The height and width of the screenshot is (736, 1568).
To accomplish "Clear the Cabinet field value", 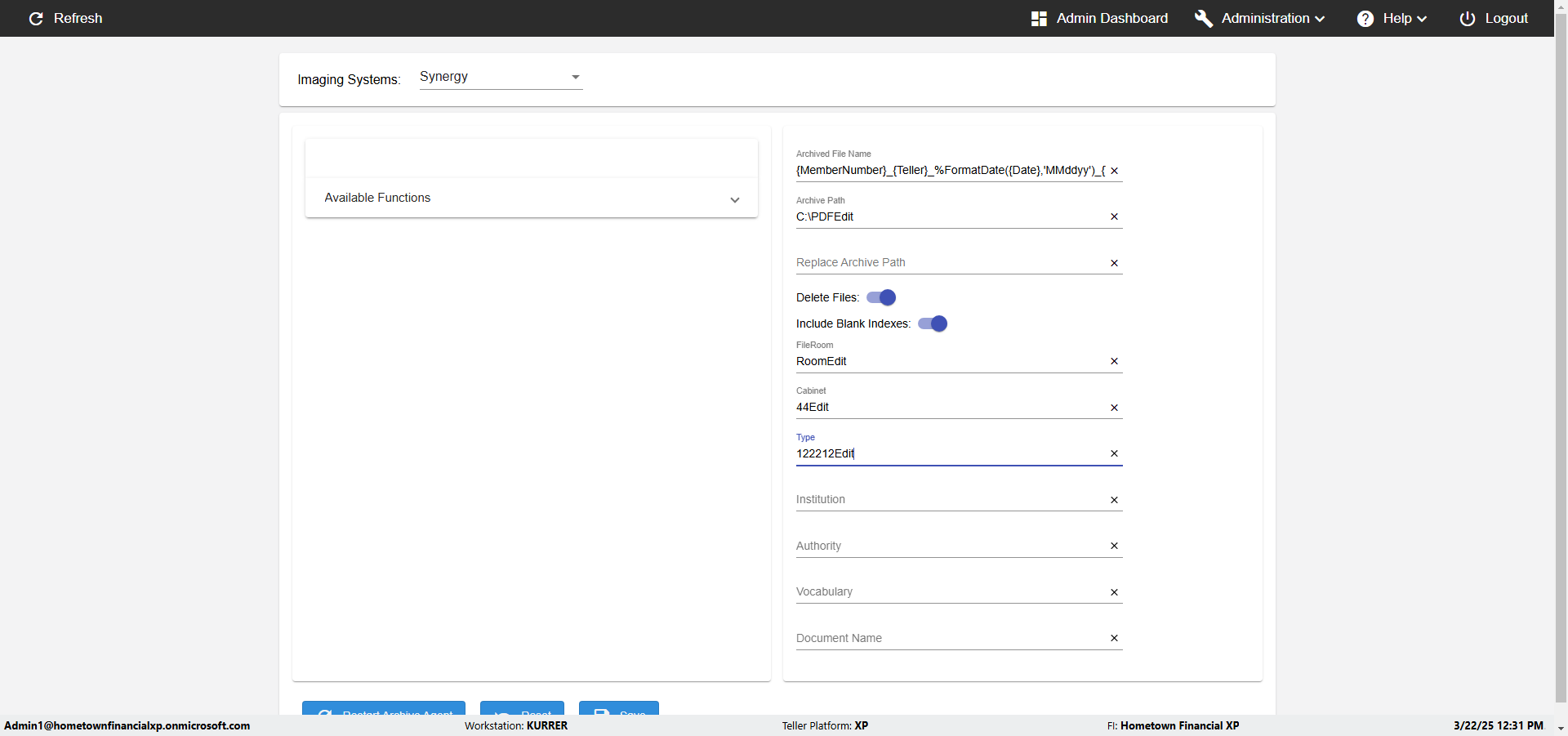I will 1114,408.
